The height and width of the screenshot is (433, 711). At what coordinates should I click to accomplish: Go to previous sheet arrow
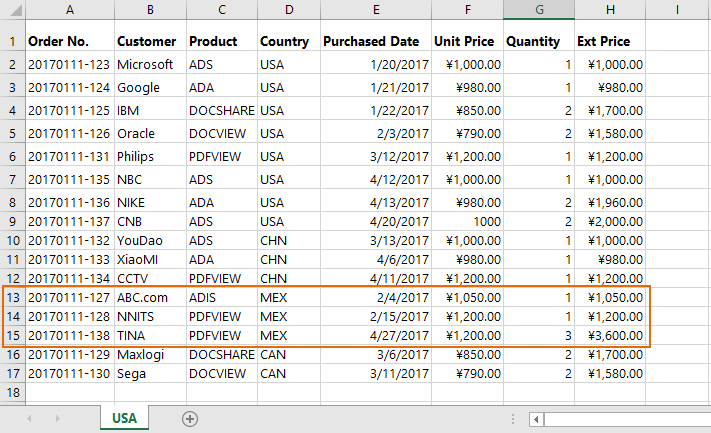(x=29, y=418)
